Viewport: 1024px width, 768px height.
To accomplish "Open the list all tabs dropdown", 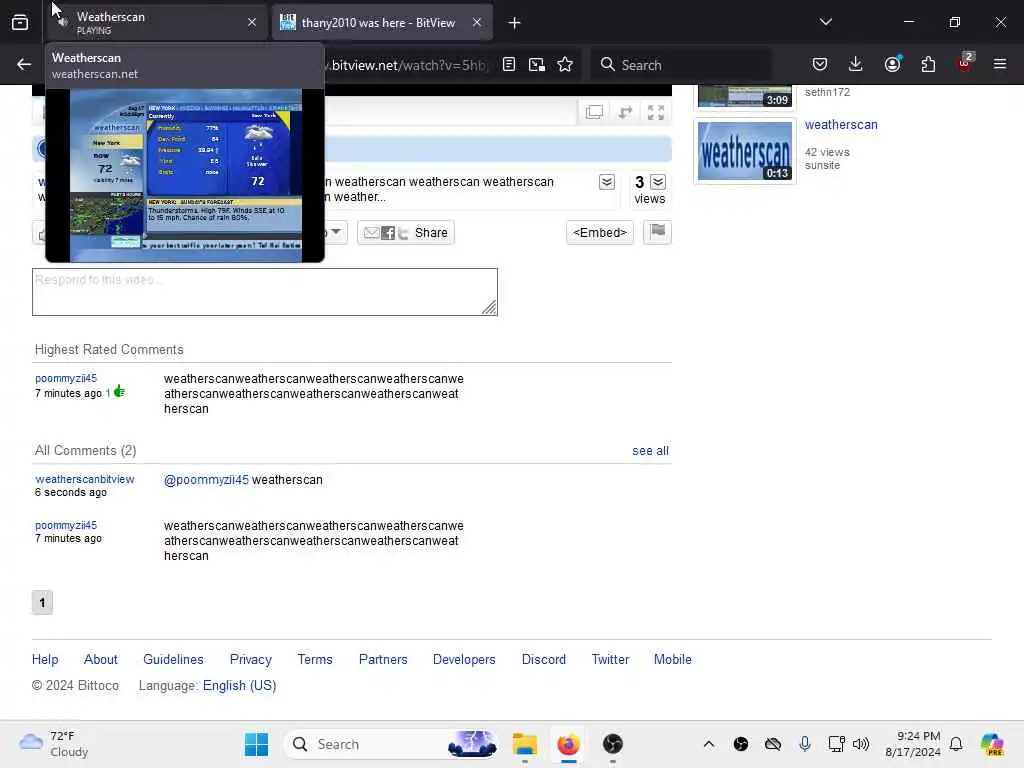I will (x=826, y=22).
